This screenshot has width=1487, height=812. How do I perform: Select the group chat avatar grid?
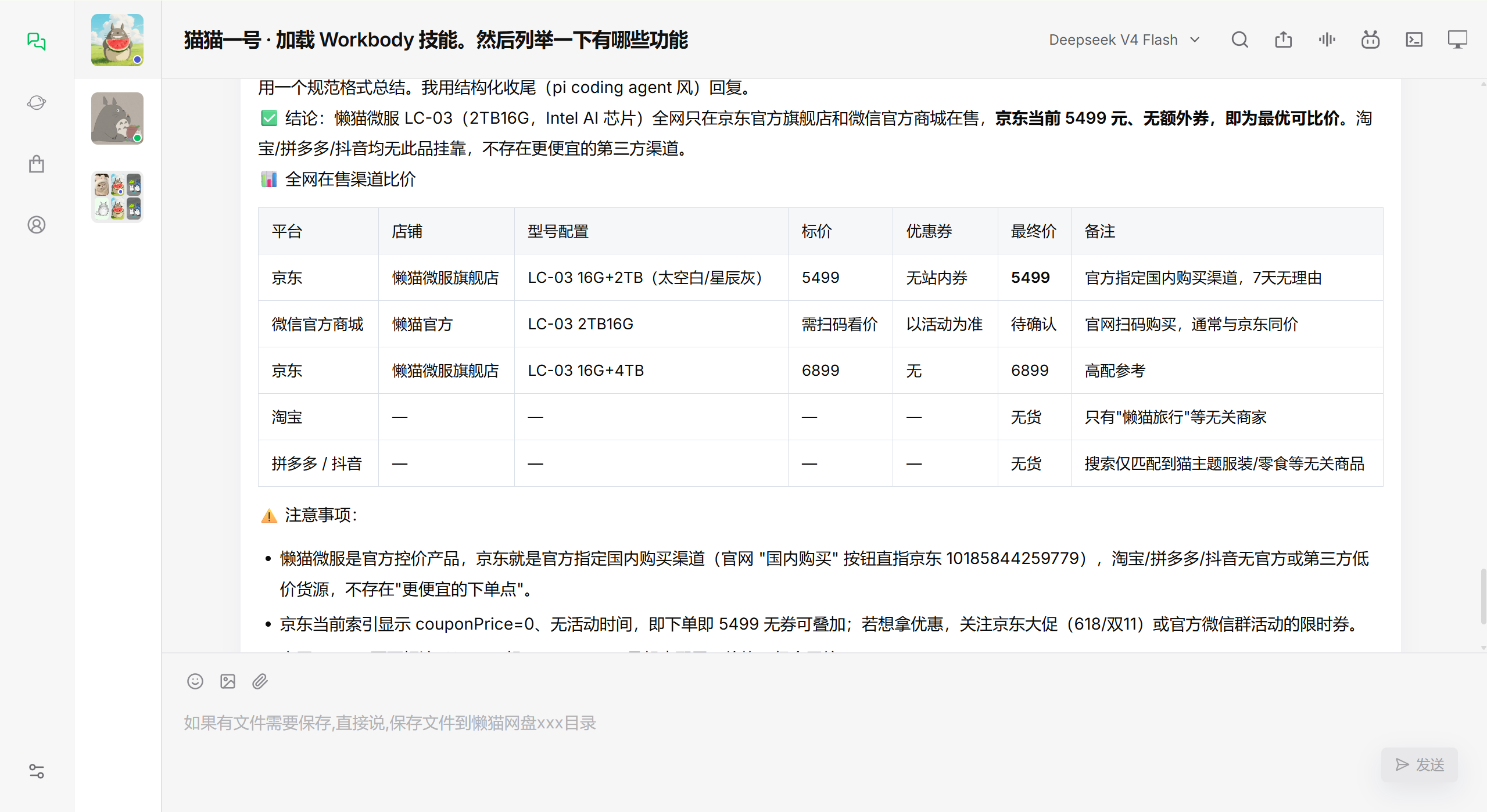pyautogui.click(x=117, y=196)
